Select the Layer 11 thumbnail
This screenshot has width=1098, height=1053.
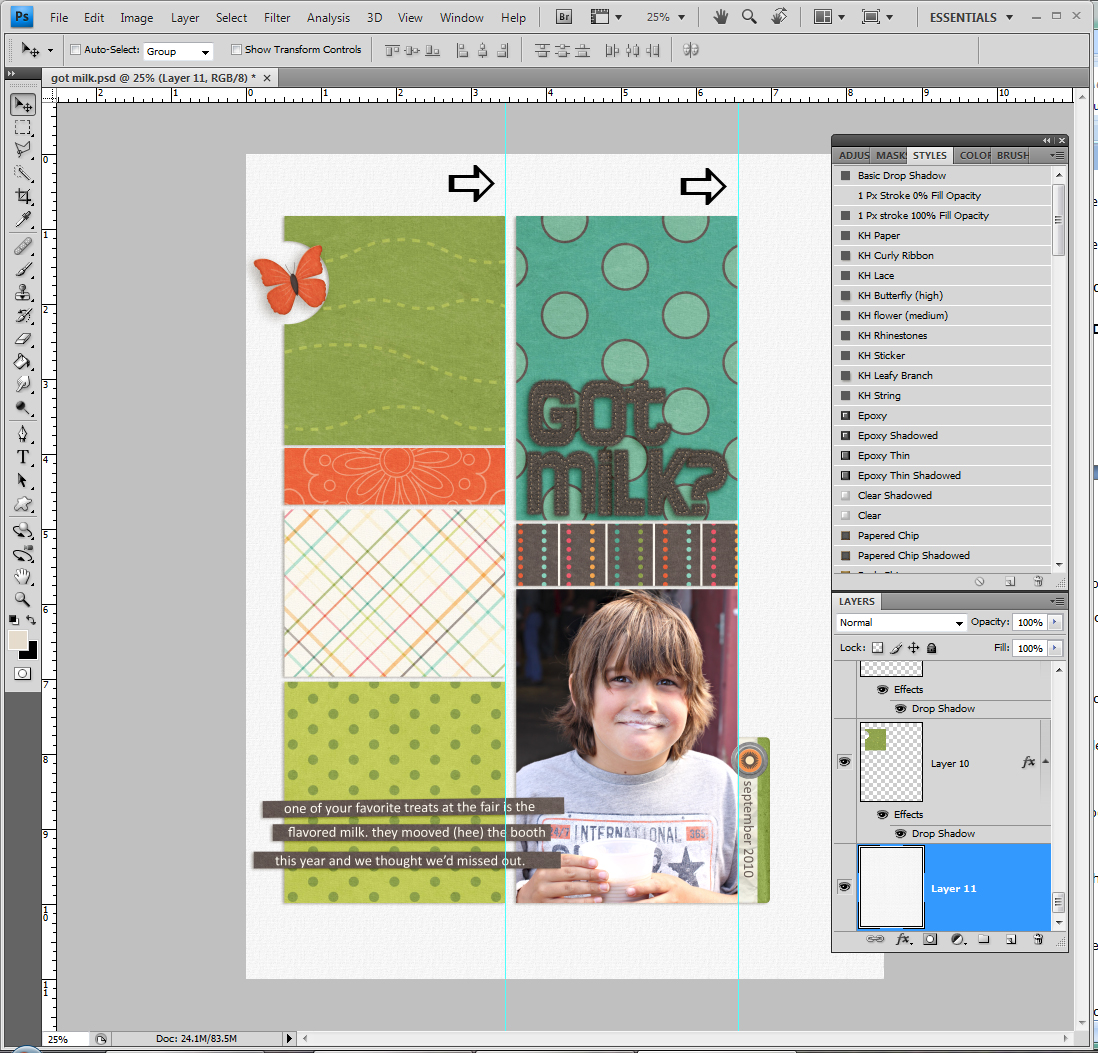(890, 887)
